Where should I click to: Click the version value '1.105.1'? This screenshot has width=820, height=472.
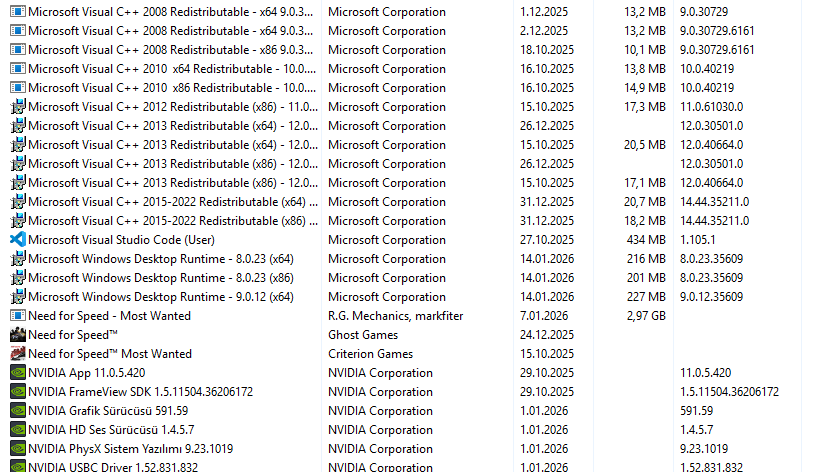coord(698,240)
